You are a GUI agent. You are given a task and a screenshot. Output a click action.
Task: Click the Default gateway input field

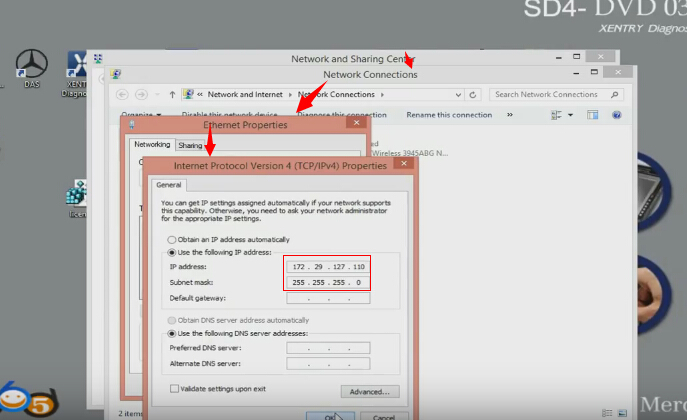[327, 299]
